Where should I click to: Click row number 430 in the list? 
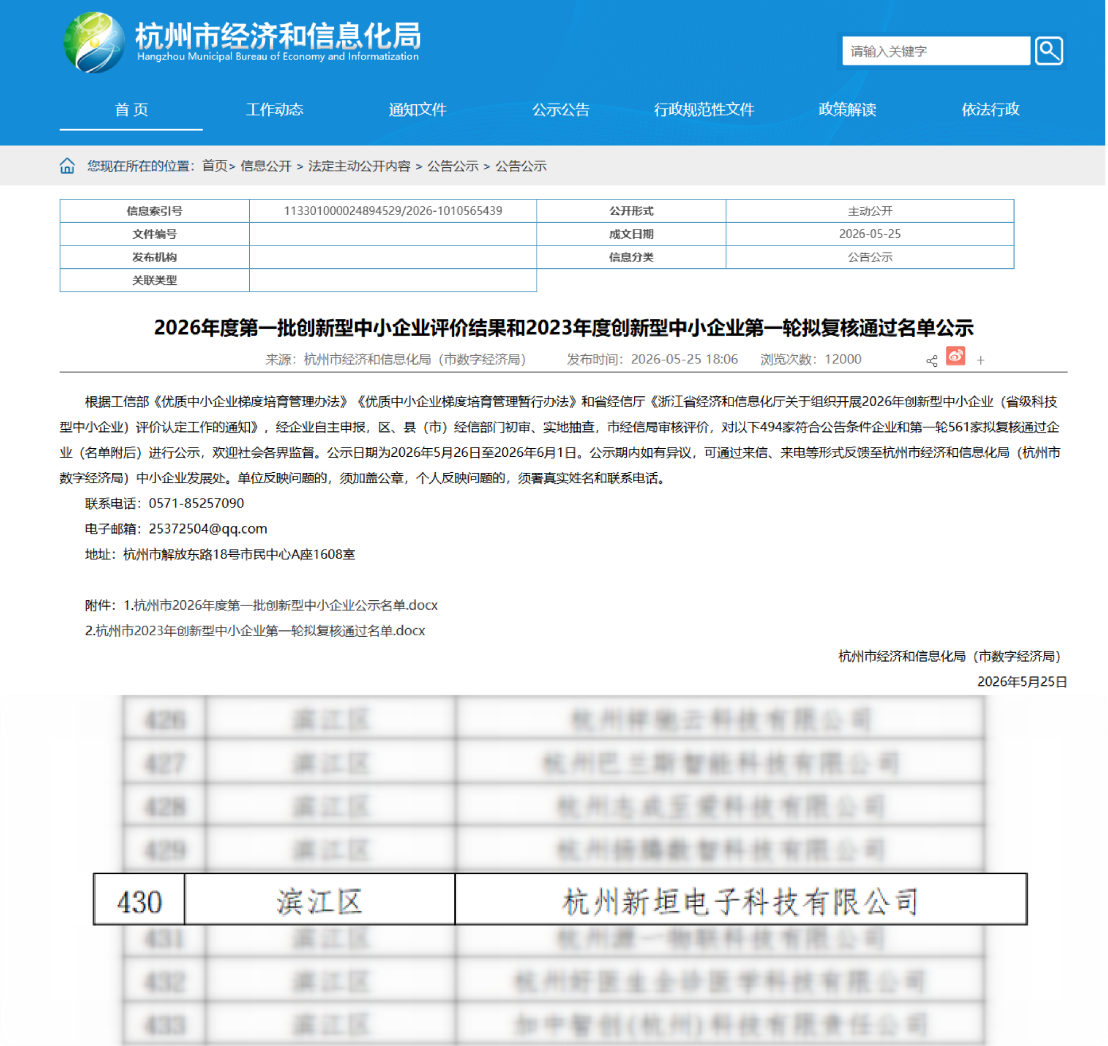pyautogui.click(x=139, y=903)
